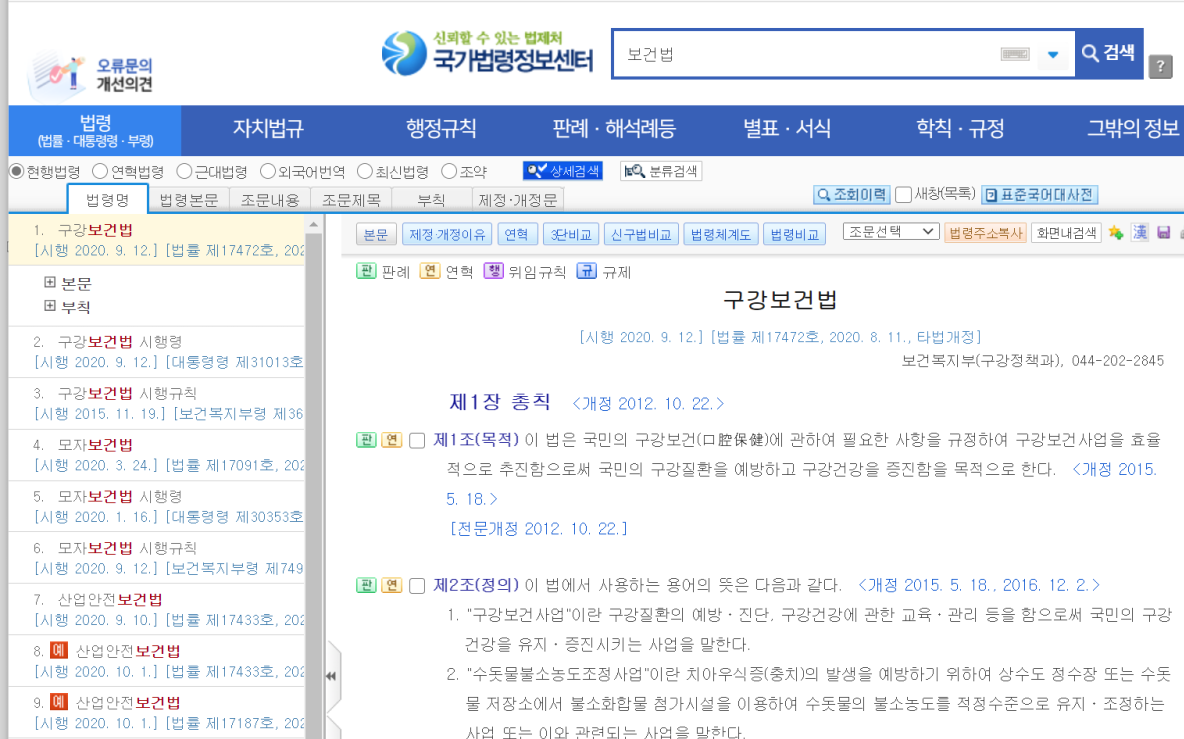This screenshot has width=1184, height=739.
Task: Switch to the 법령본문 tab
Action: [x=189, y=200]
